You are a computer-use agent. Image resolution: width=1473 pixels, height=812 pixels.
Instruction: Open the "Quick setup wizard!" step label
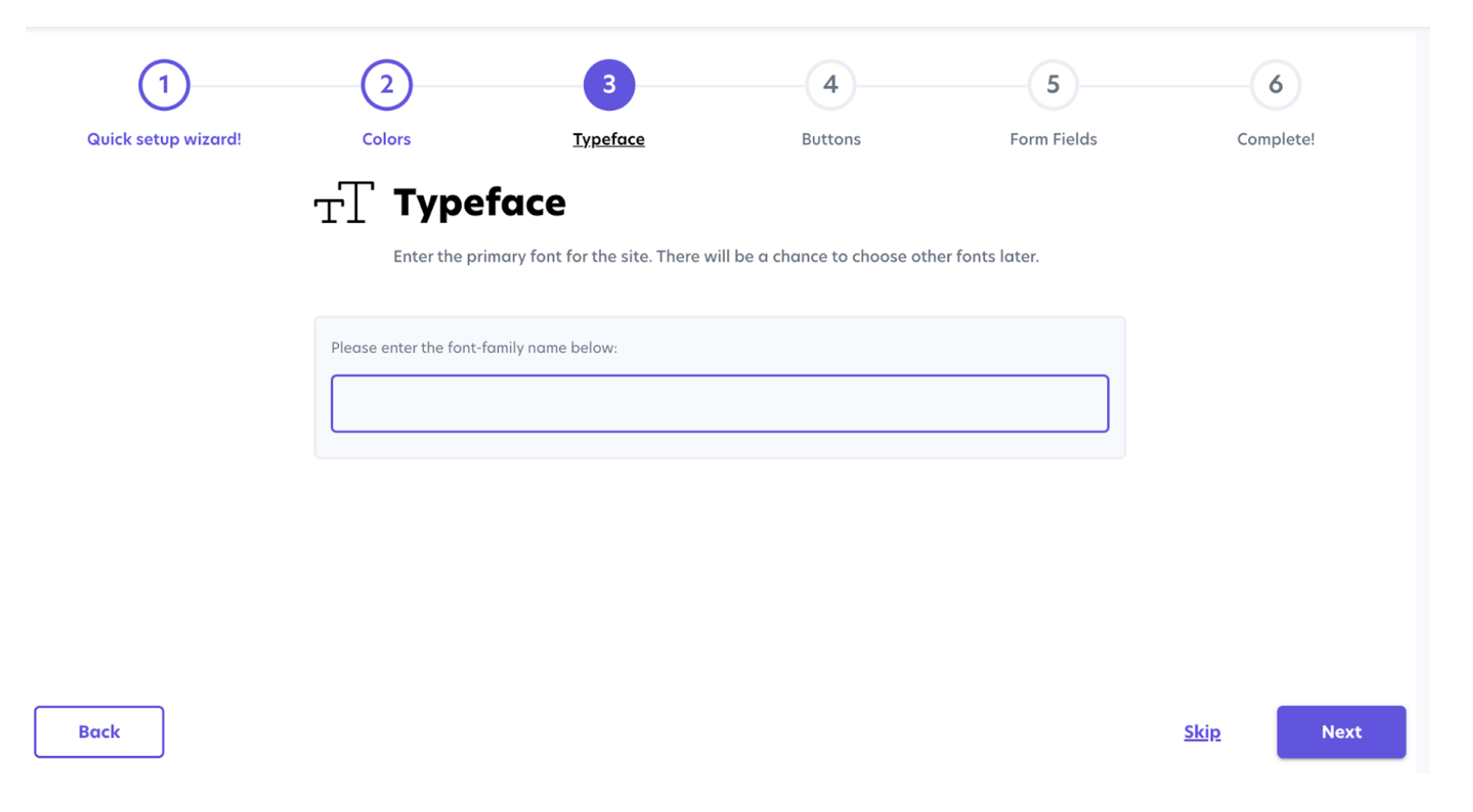tap(163, 139)
